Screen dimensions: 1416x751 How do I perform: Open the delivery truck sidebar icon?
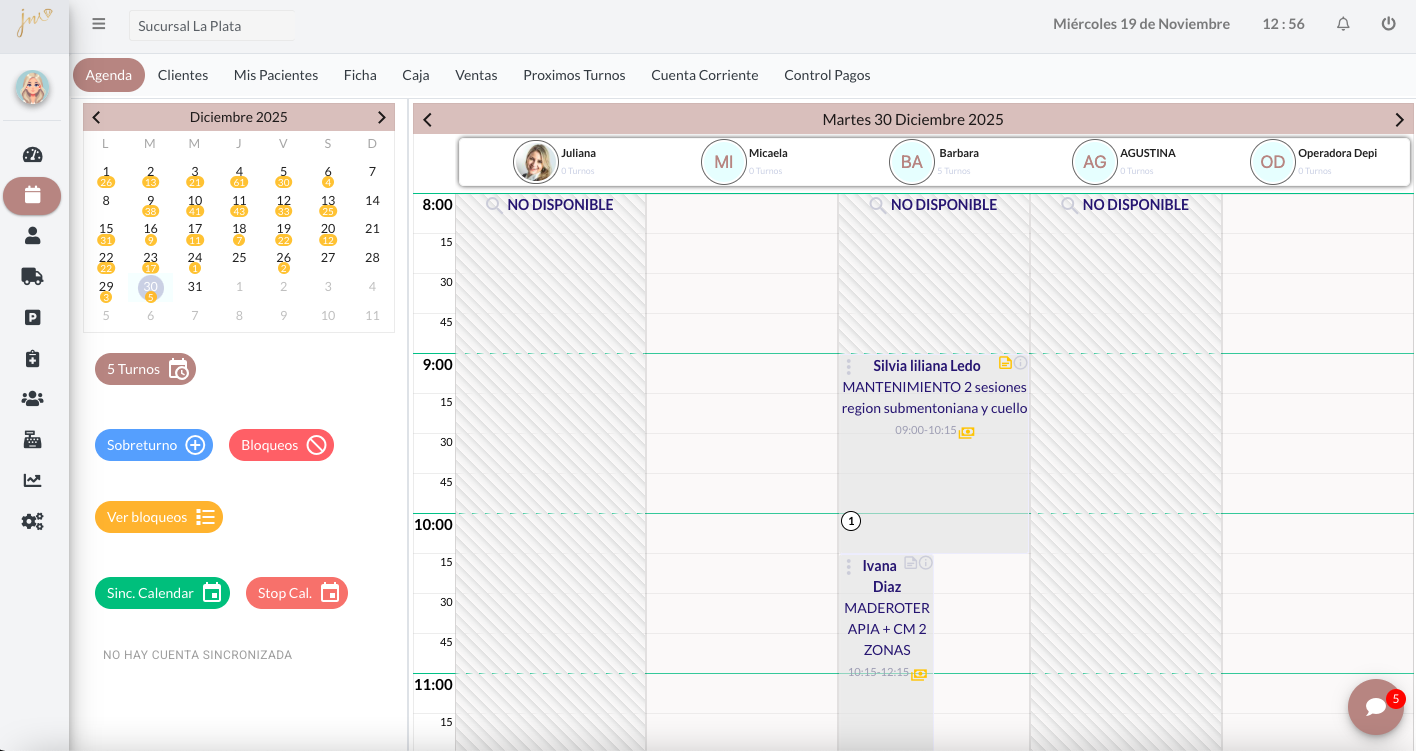coord(32,277)
